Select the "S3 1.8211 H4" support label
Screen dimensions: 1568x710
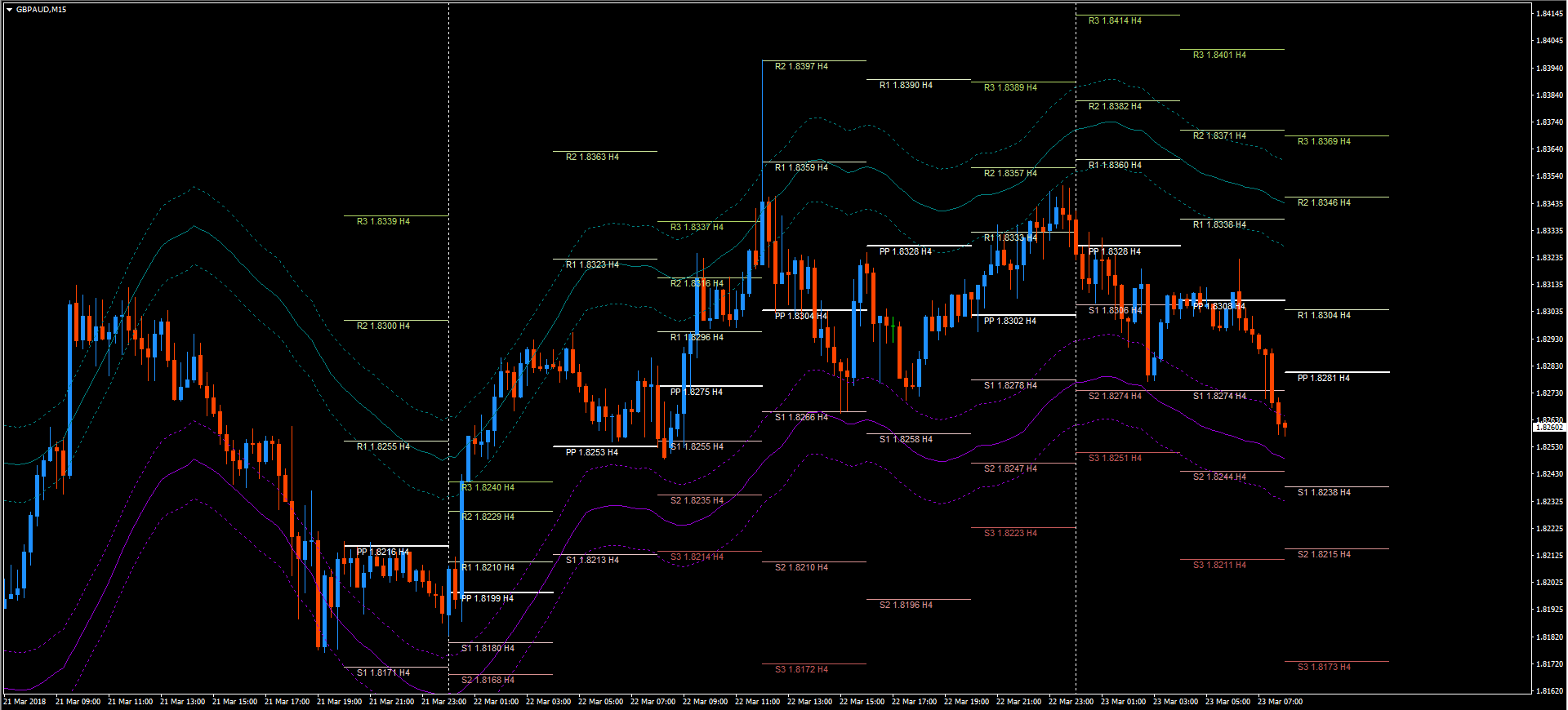[1219, 566]
